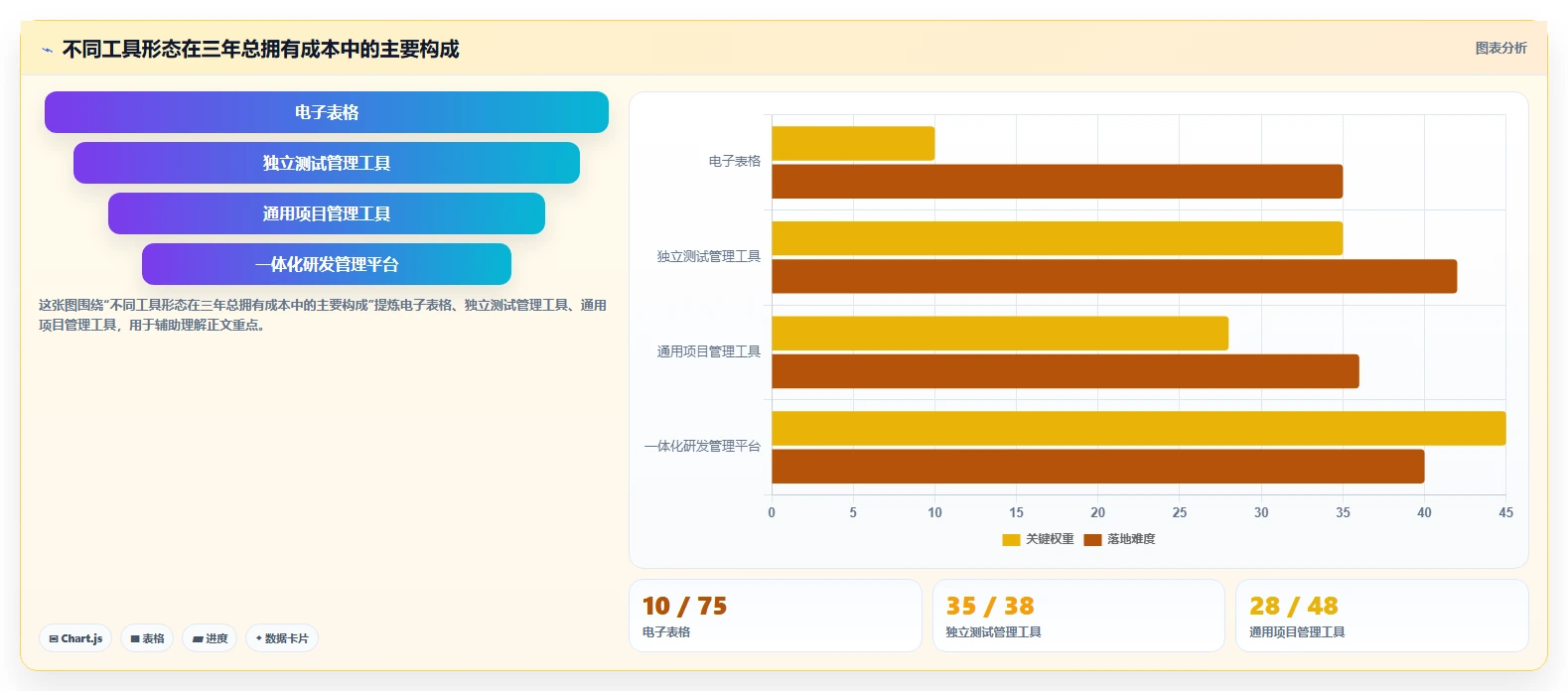
Task: Toggle the 落地难度 legend item
Action: pos(1119,539)
